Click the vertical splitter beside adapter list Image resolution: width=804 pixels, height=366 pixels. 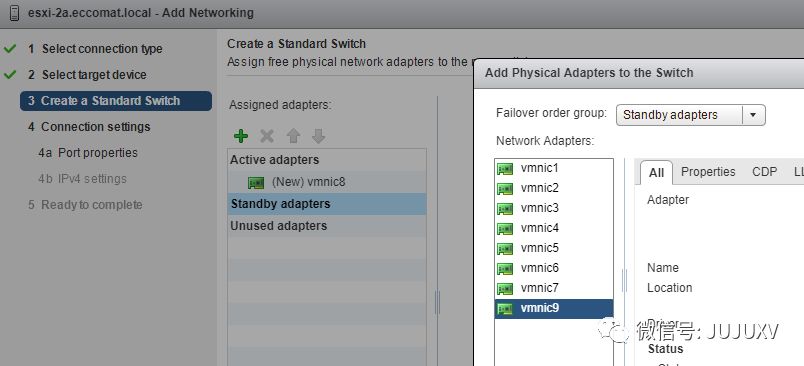[624, 280]
